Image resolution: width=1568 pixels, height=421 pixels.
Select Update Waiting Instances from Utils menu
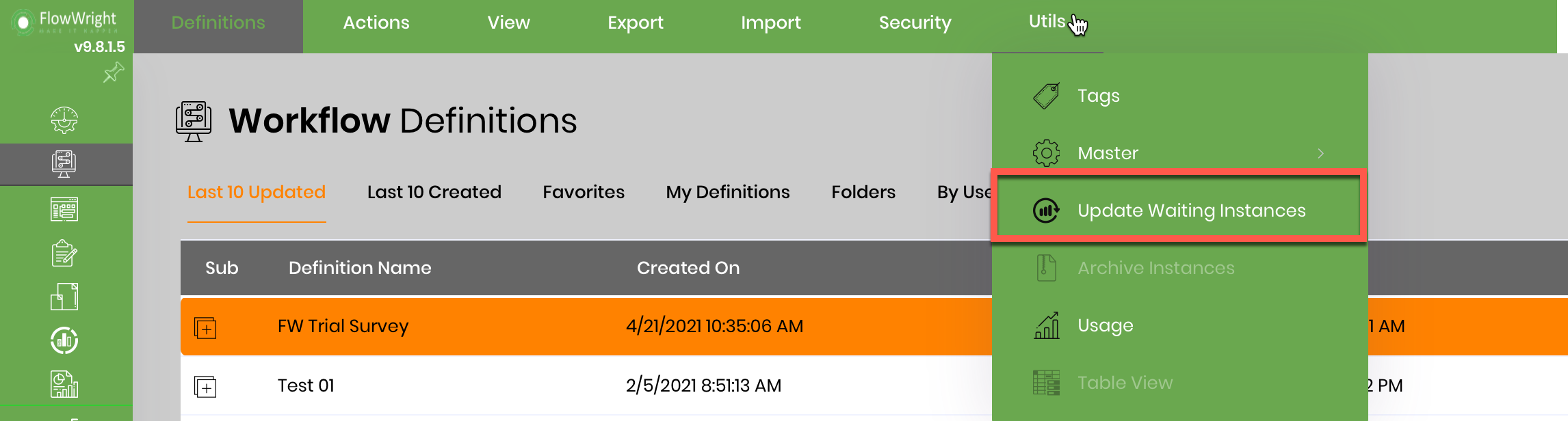1191,210
